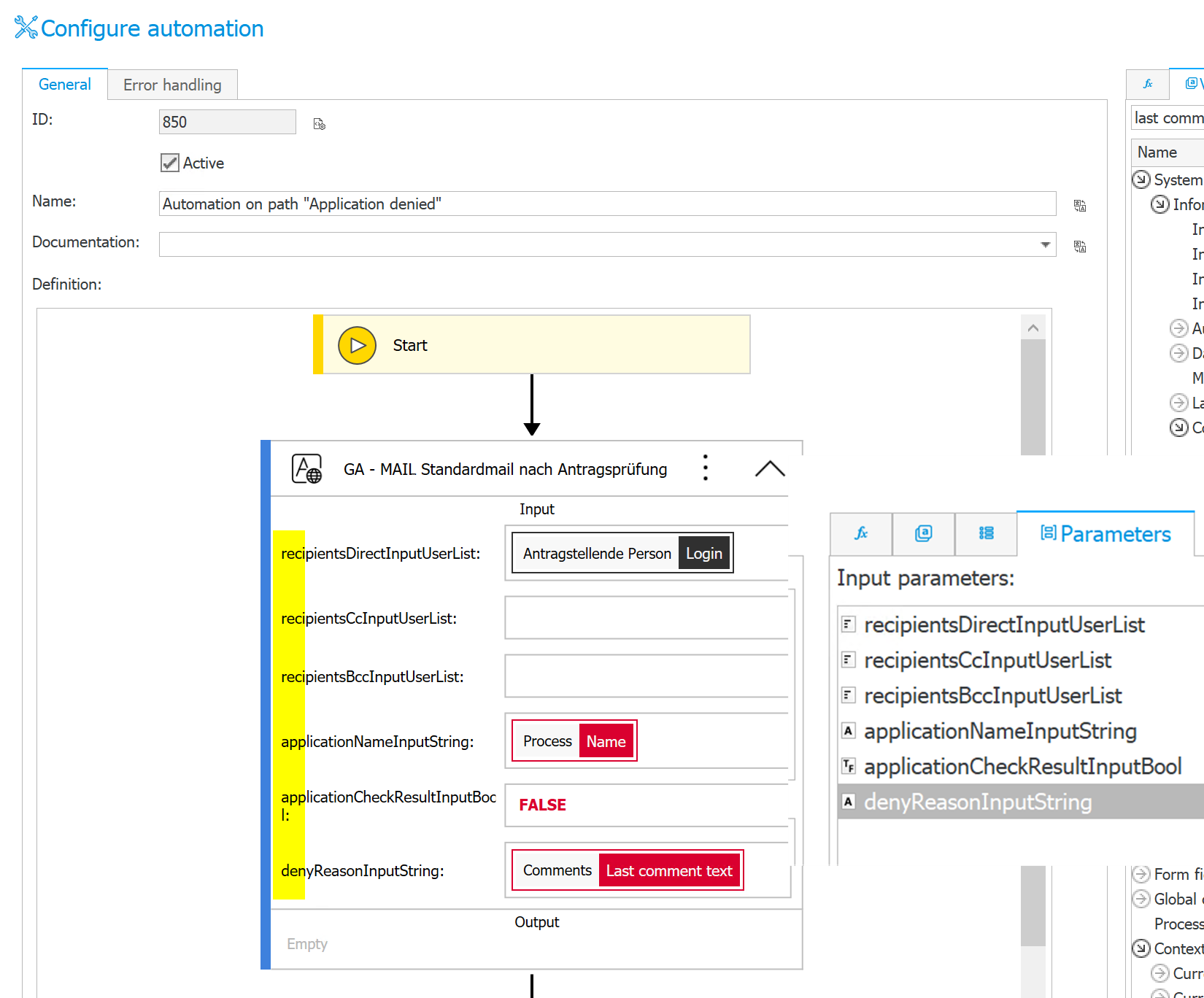
Task: Click the Antragstellende Person Login tag
Action: [622, 553]
